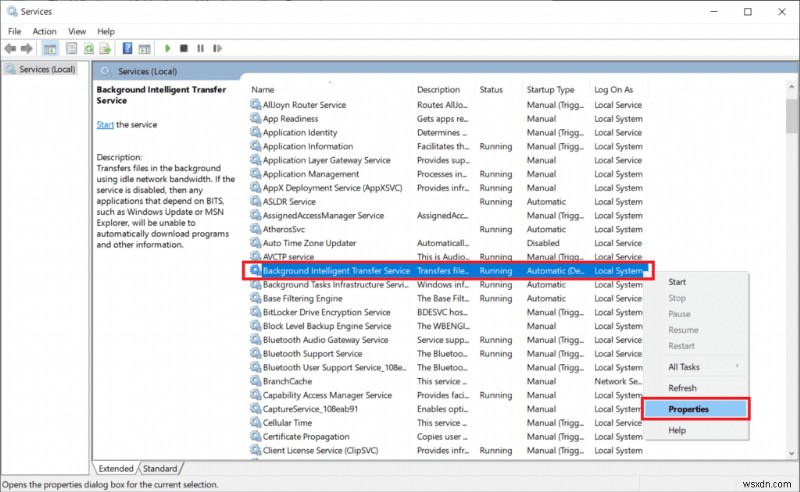This screenshot has height=492, width=800.
Task: Click the scrollbar up arrow in services list
Action: point(792,87)
